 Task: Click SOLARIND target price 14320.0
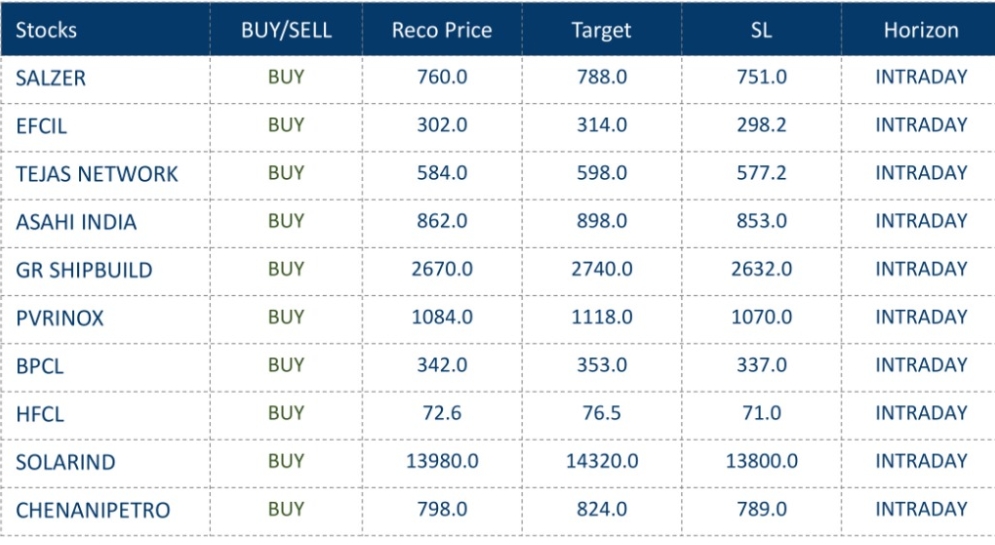point(601,461)
